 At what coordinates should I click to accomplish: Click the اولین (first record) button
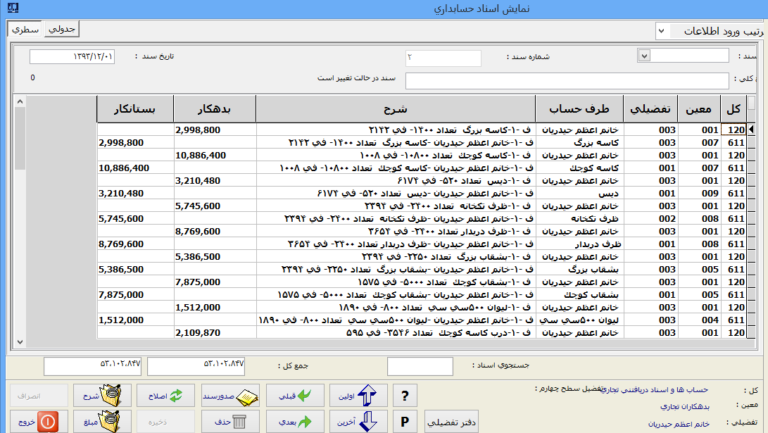click(x=357, y=395)
